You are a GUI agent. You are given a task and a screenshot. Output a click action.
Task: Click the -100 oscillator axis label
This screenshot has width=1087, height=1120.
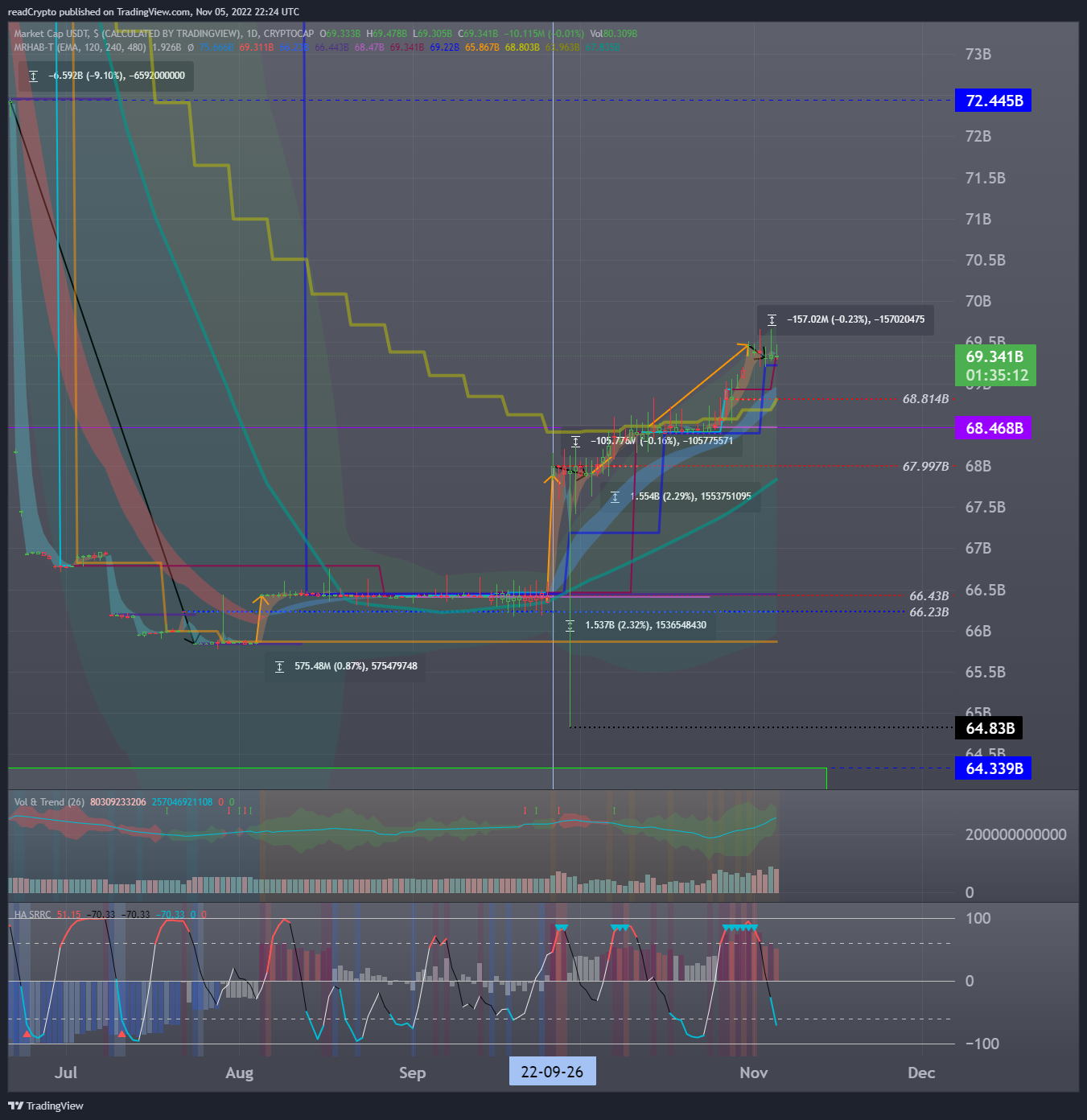(982, 1044)
